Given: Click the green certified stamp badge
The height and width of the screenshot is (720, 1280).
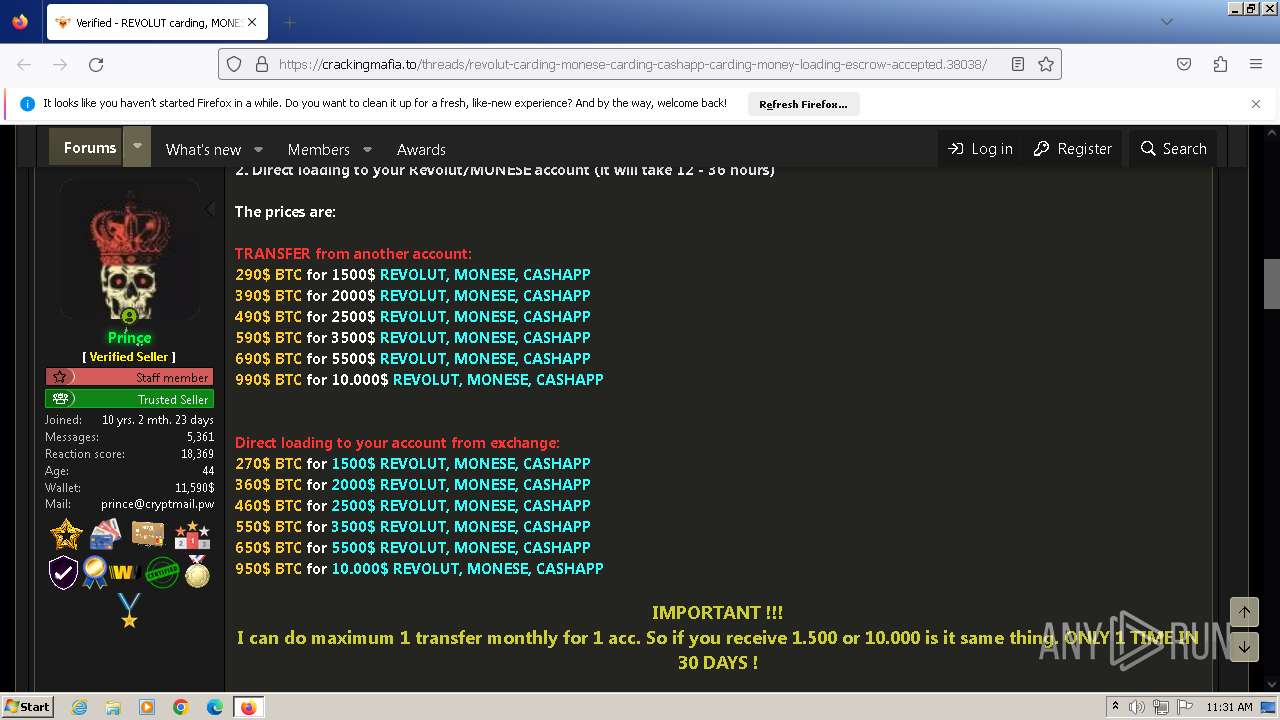Looking at the screenshot, I should 162,573.
